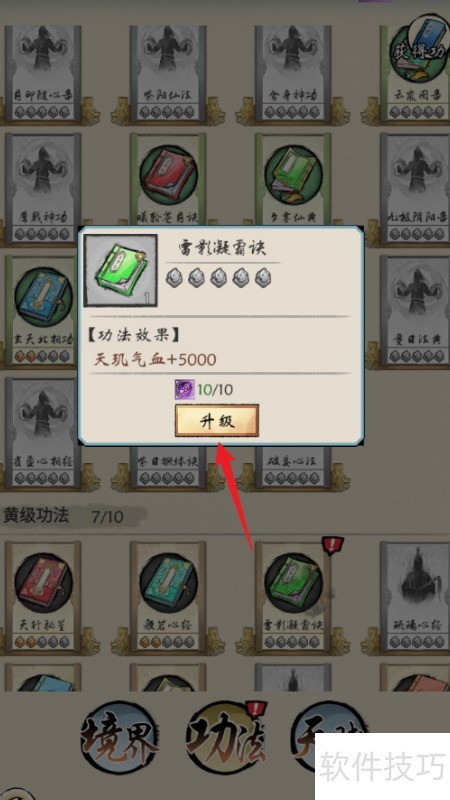
Task: Select the locked 琉璃心经 skill card
Action: (415, 596)
